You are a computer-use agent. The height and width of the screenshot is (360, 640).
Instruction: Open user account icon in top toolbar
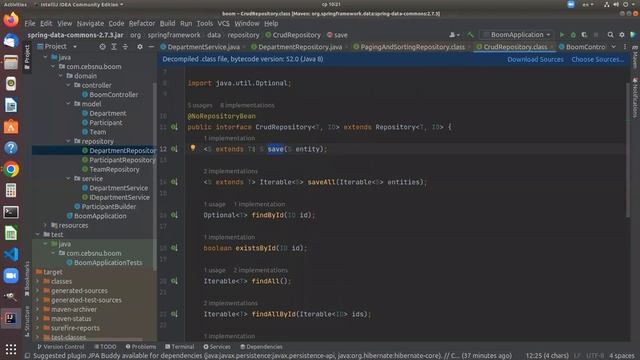(453, 35)
